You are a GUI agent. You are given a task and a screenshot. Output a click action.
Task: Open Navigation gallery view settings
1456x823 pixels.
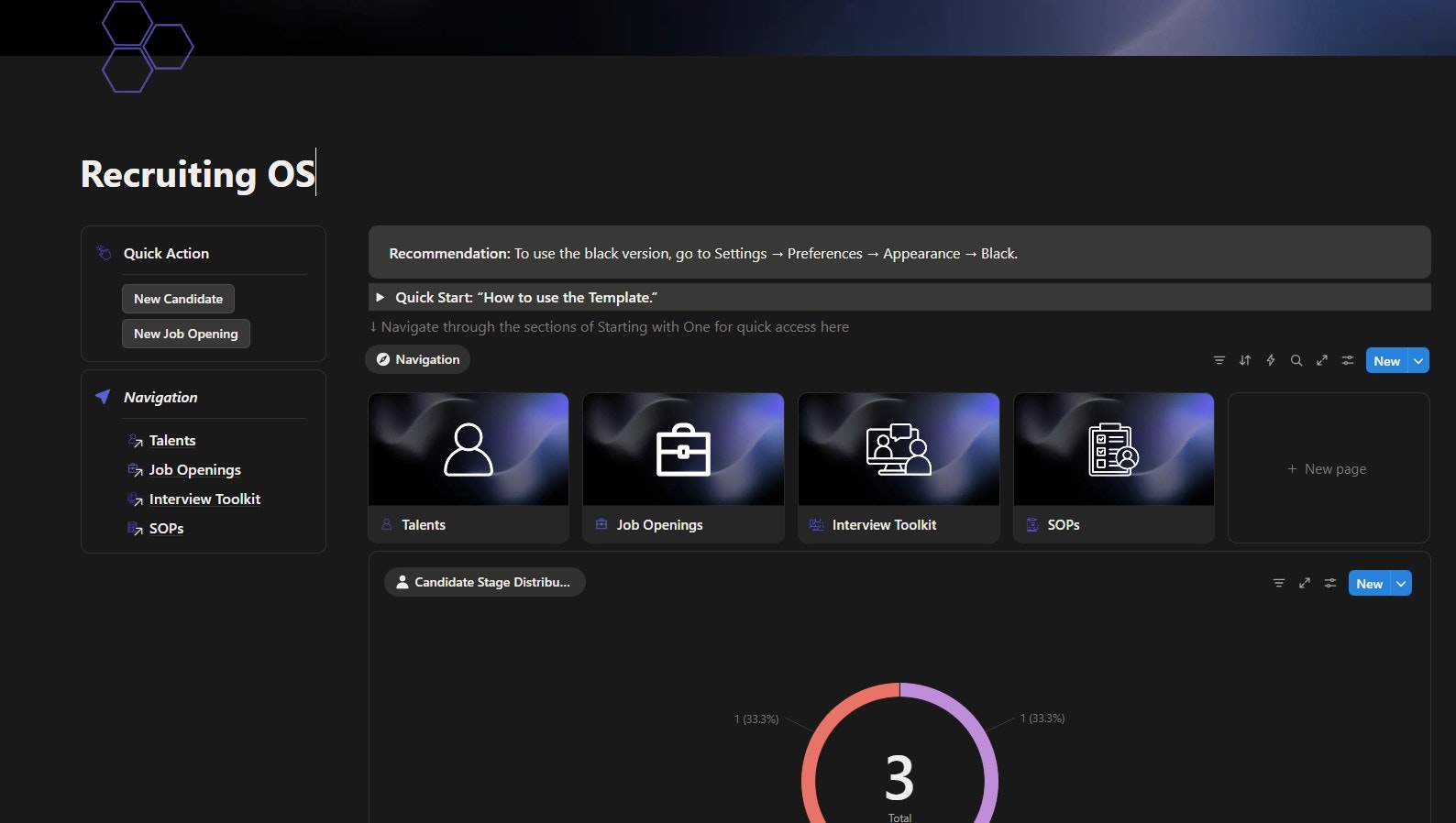1348,360
